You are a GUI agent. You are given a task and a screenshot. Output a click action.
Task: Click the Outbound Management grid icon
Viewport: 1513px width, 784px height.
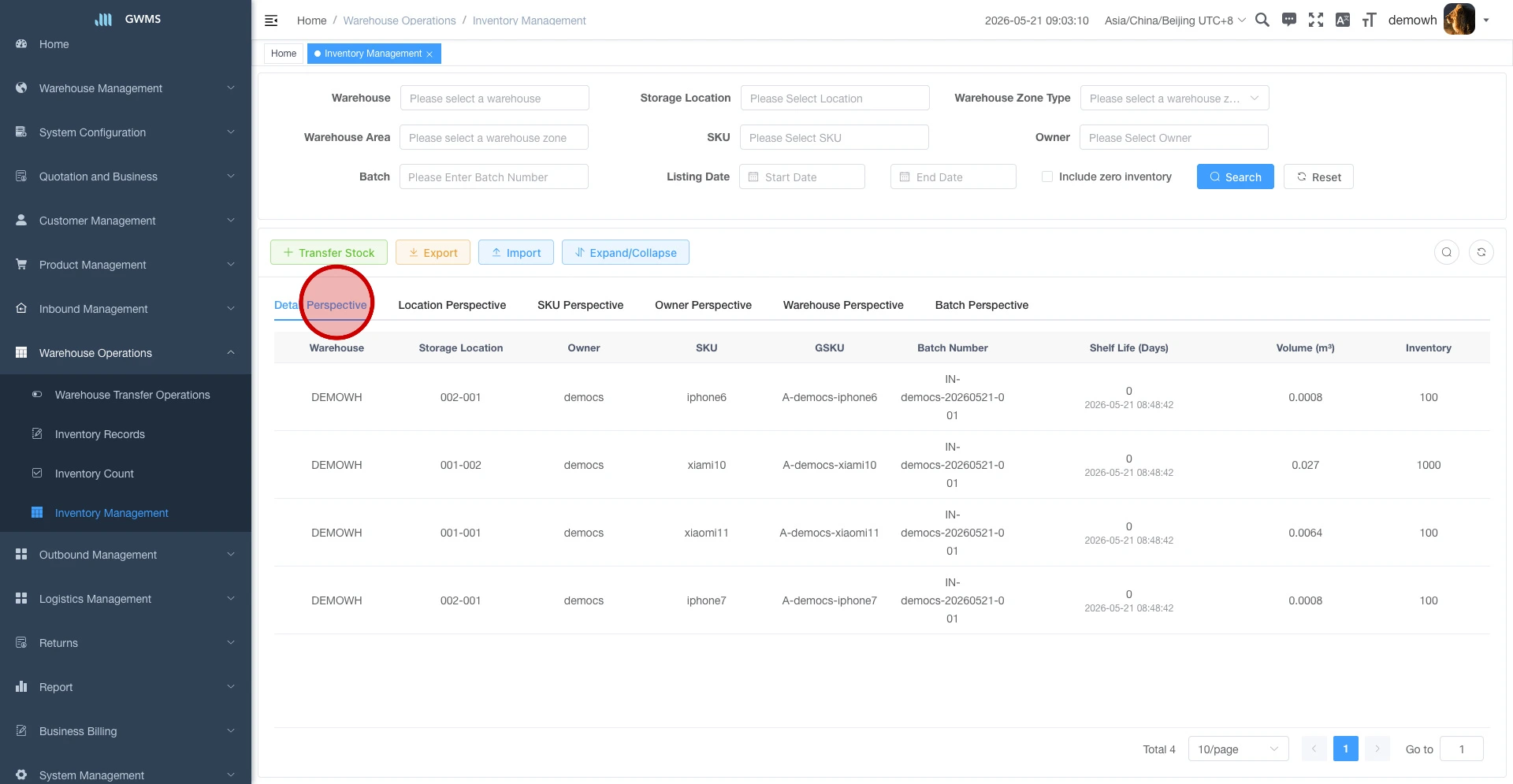tap(21, 554)
